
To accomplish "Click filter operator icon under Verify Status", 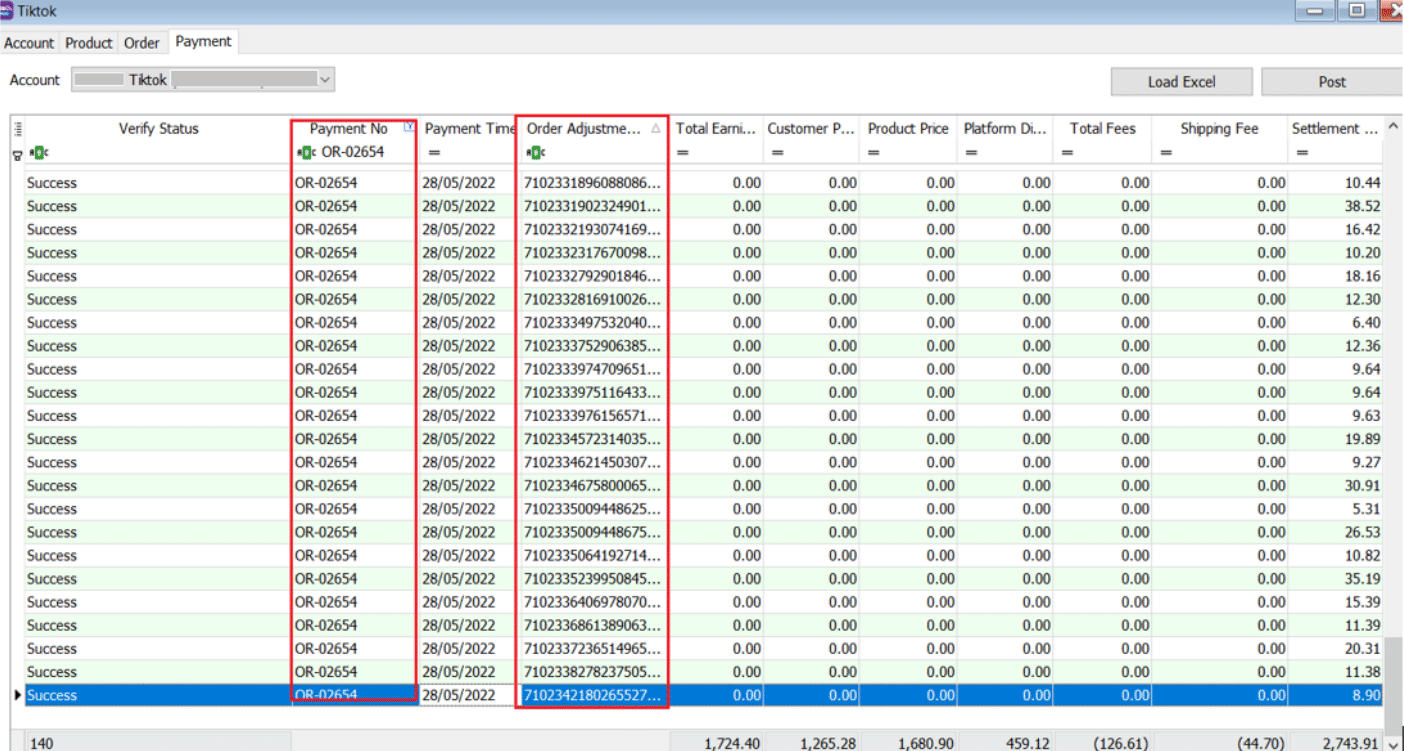I will pos(37,153).
